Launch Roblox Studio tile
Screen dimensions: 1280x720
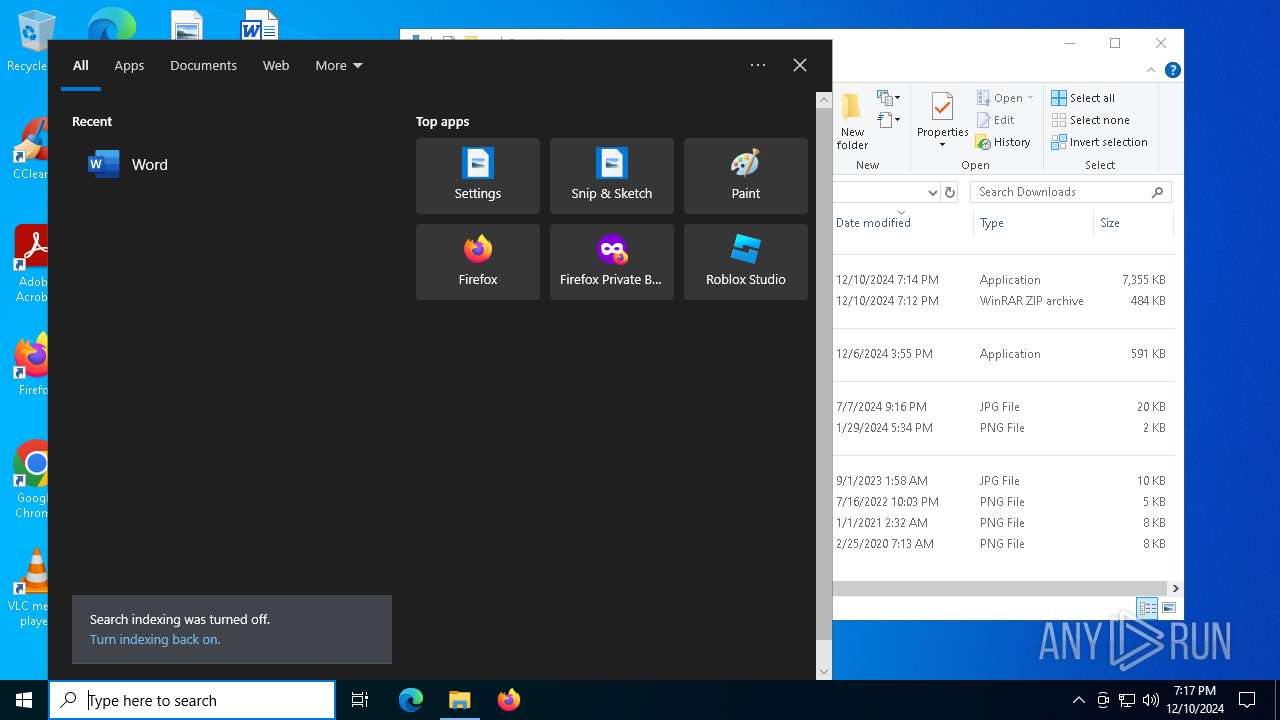(x=745, y=262)
